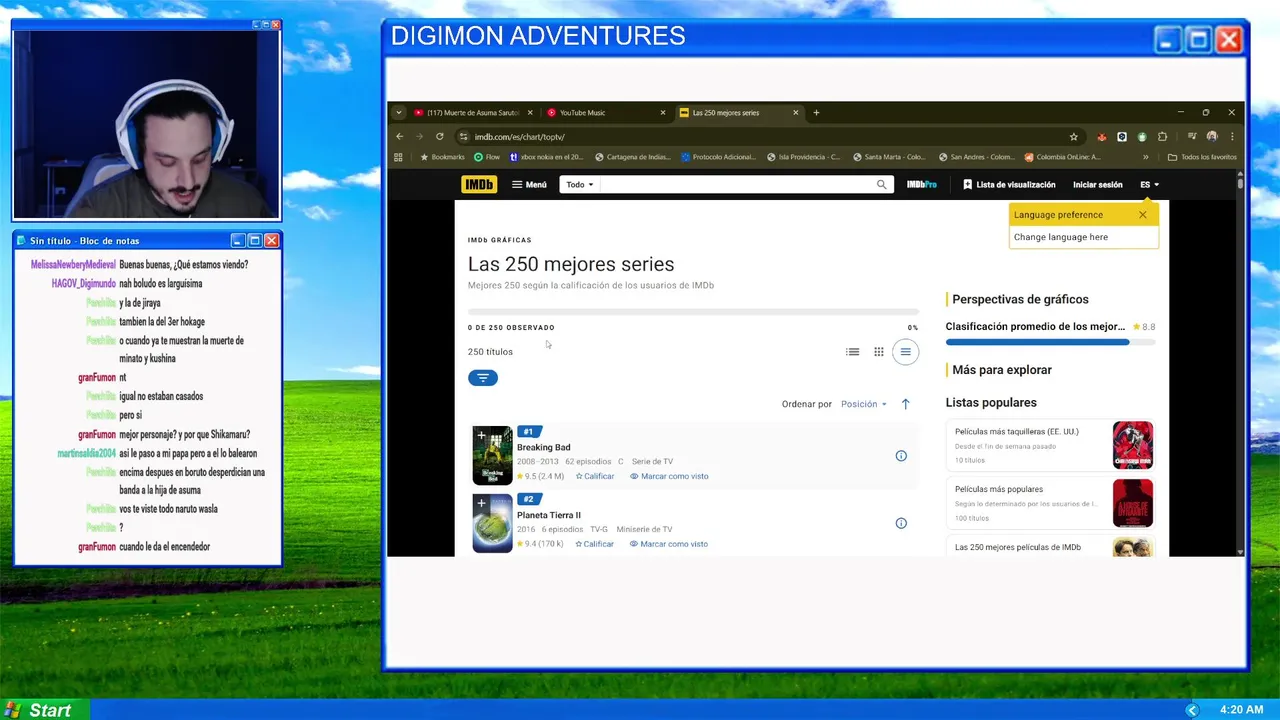
Task: Open Cartagena de Indias bookmark
Action: [632, 157]
